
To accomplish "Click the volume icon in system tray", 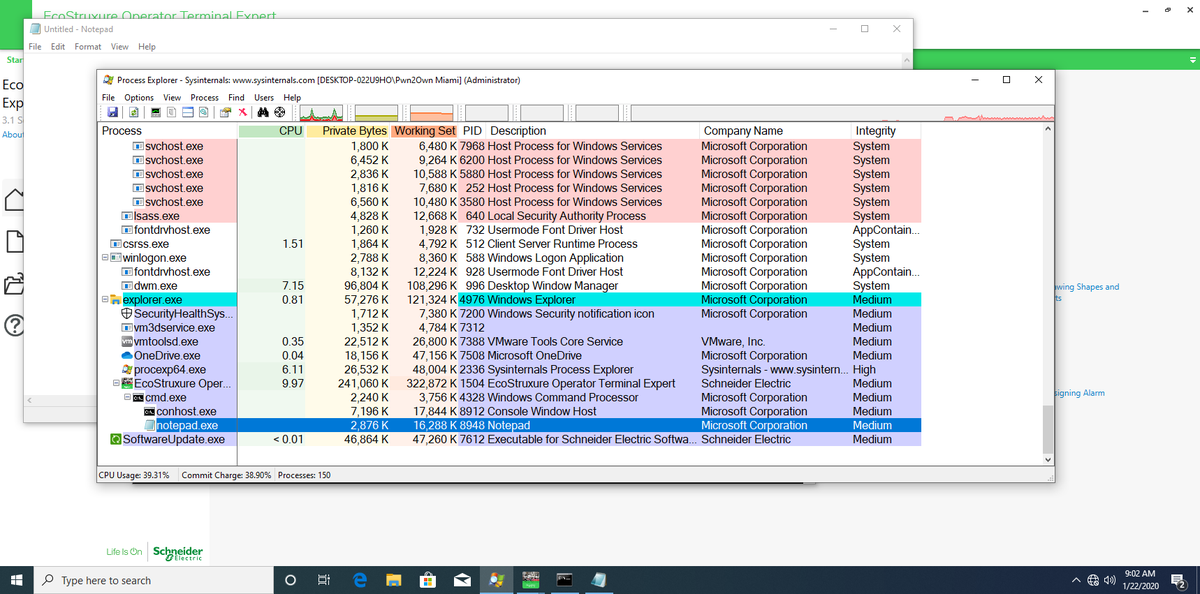I will [x=1112, y=580].
